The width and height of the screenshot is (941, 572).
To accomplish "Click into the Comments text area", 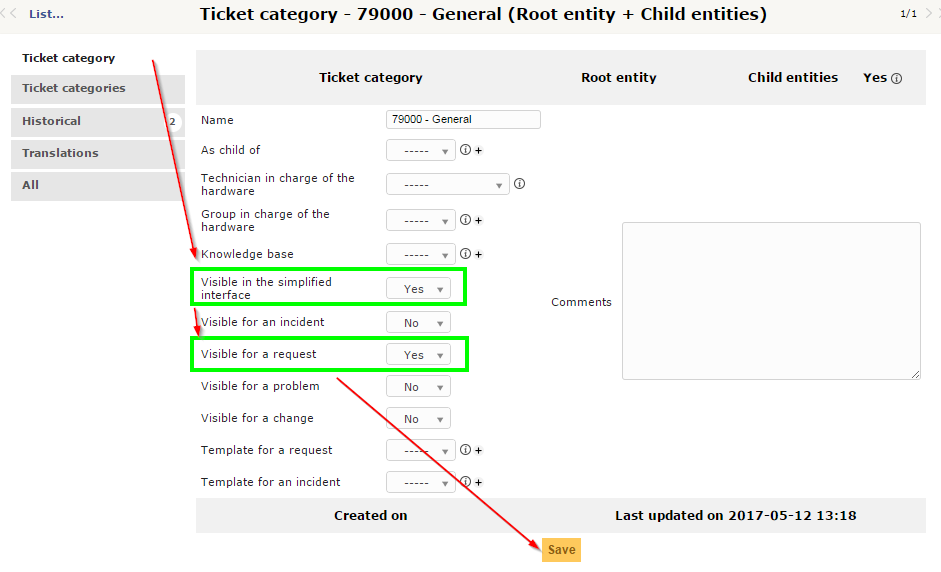I will (770, 300).
